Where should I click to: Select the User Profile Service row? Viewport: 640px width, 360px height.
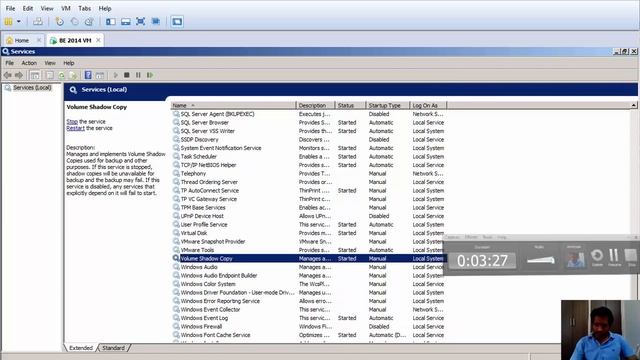click(x=309, y=224)
